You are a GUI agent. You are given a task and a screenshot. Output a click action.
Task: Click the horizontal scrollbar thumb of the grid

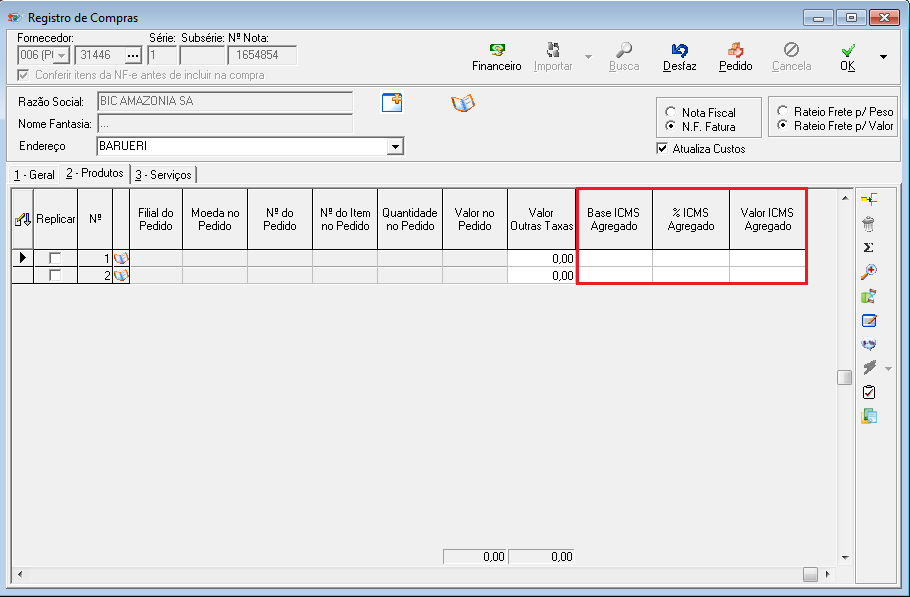click(810, 574)
